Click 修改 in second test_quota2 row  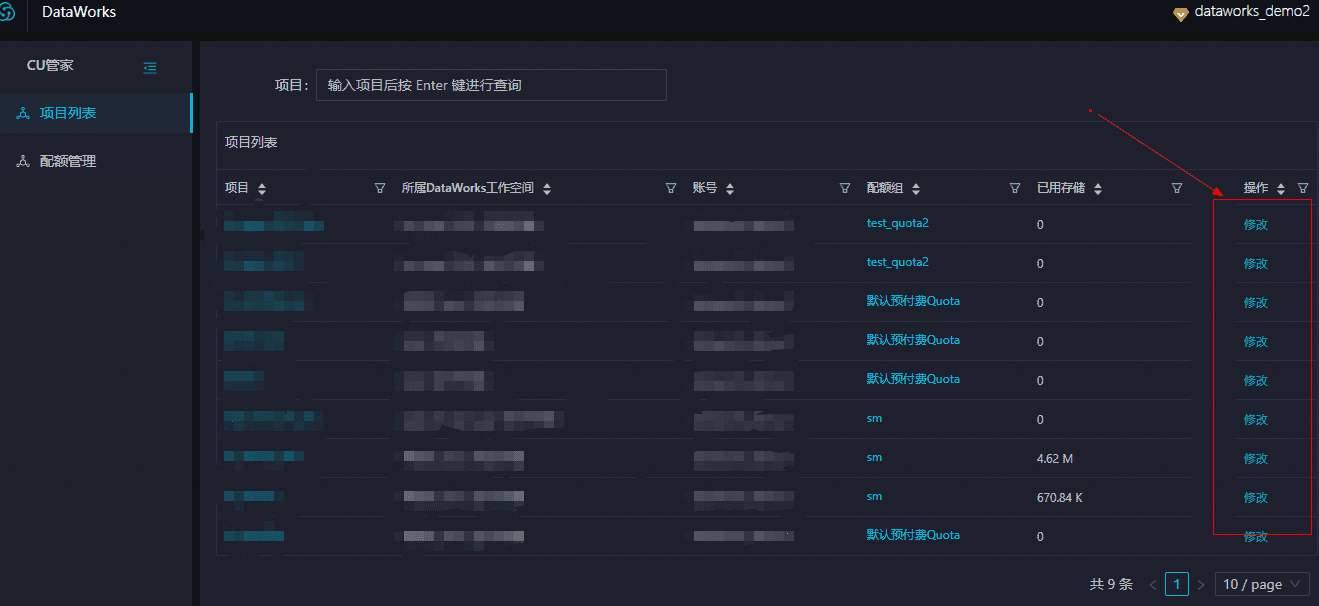1256,263
